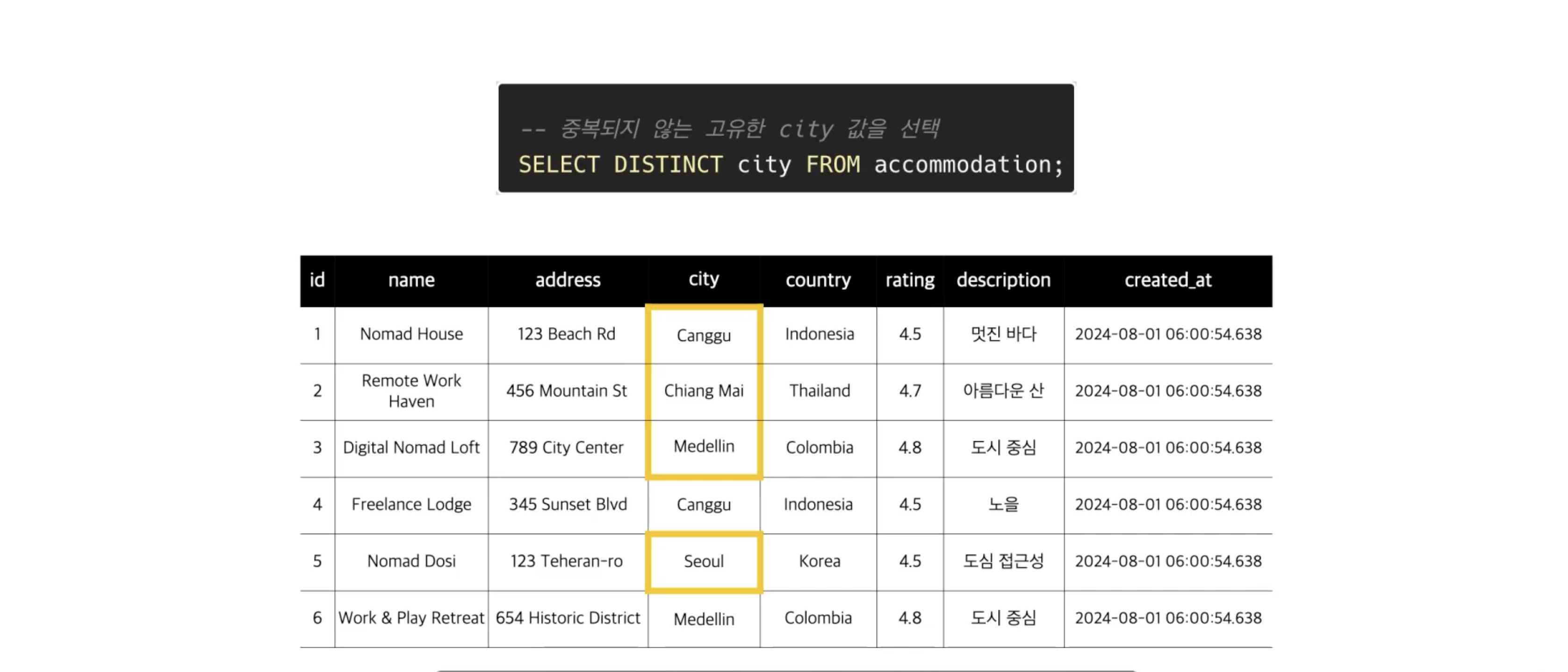Screen dimensions: 1568x672
Task: Select the Thailand country cell
Action: 820,391
